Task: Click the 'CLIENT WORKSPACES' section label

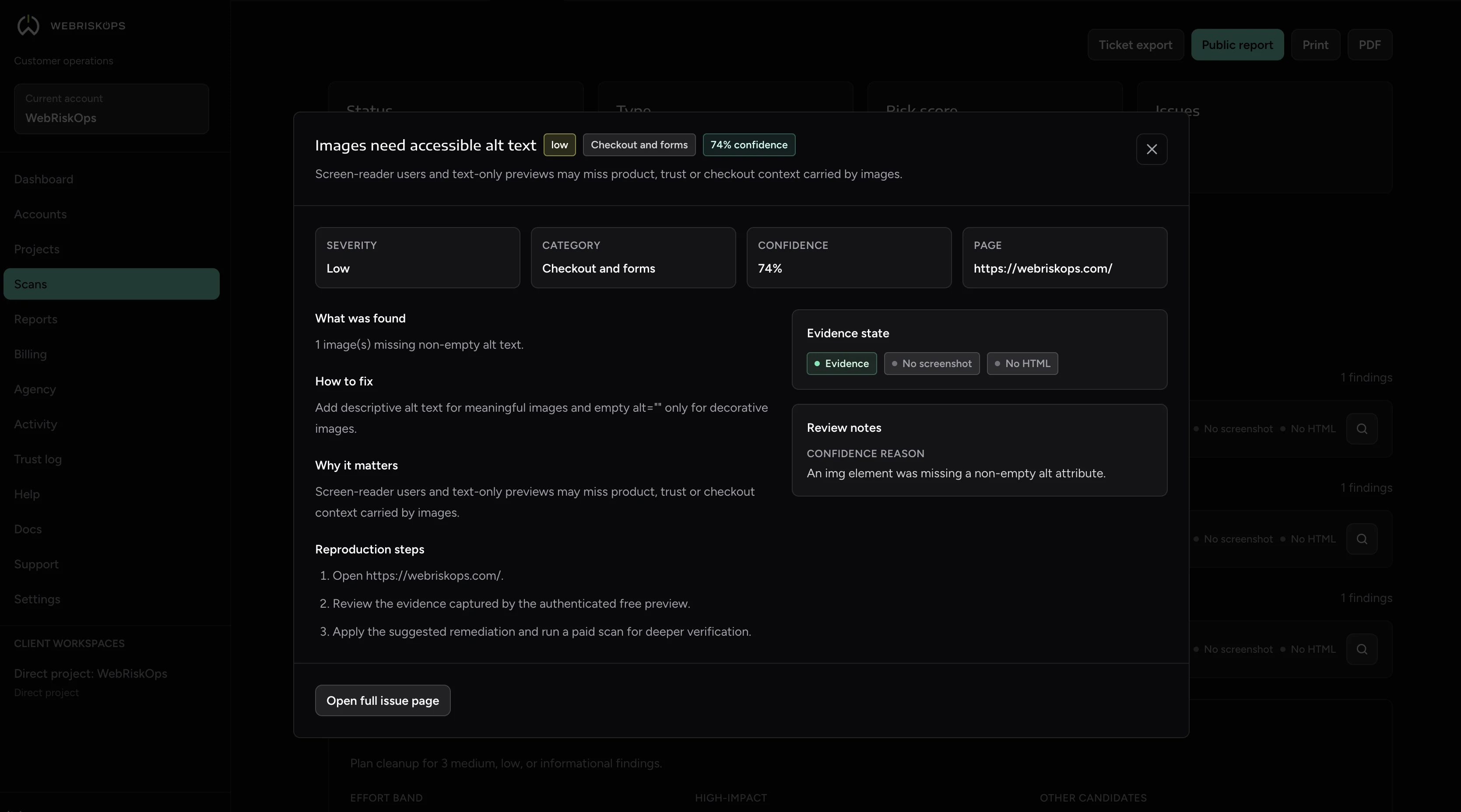Action: coord(69,644)
